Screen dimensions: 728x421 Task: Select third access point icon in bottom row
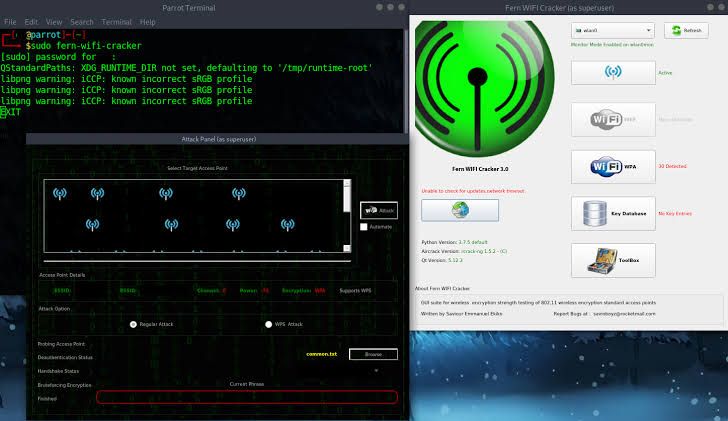click(233, 225)
